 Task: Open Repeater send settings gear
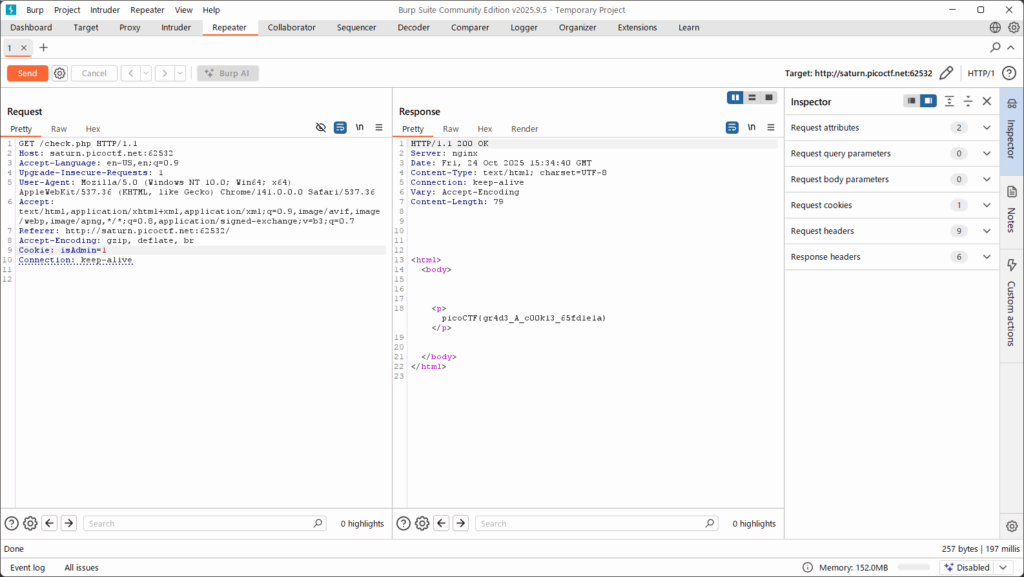pyautogui.click(x=60, y=73)
